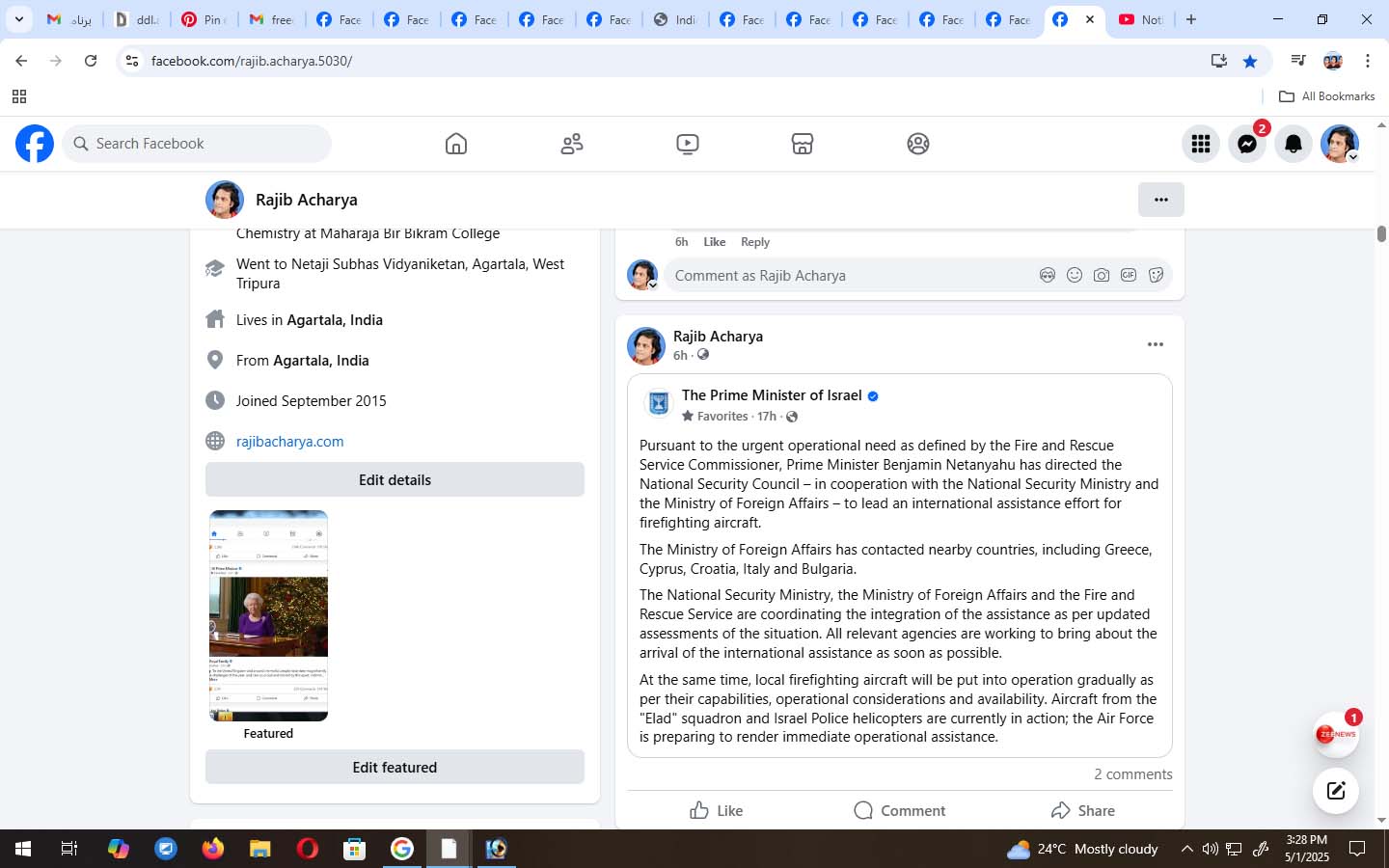Viewport: 1389px width, 868px height.
Task: Click the post audience globe icon
Action: 703,355
